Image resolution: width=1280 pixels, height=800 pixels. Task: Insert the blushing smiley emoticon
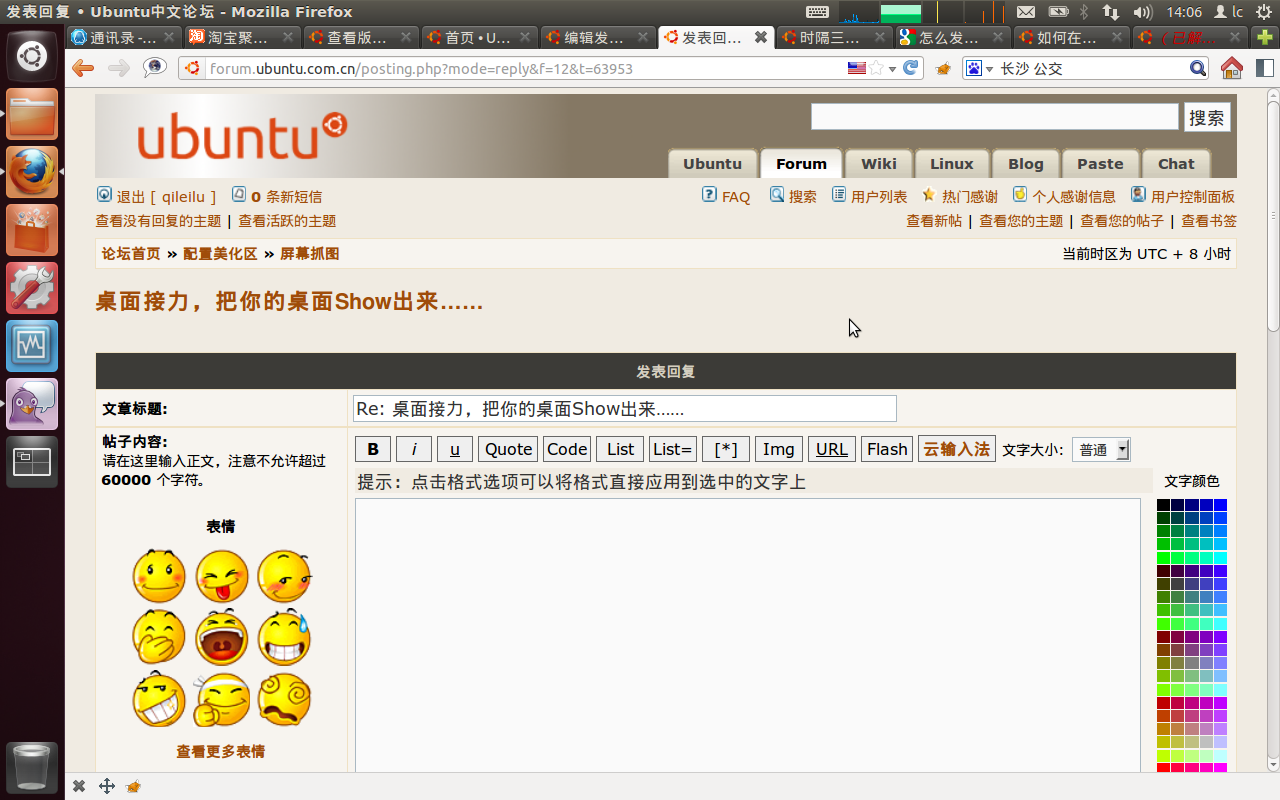(159, 575)
